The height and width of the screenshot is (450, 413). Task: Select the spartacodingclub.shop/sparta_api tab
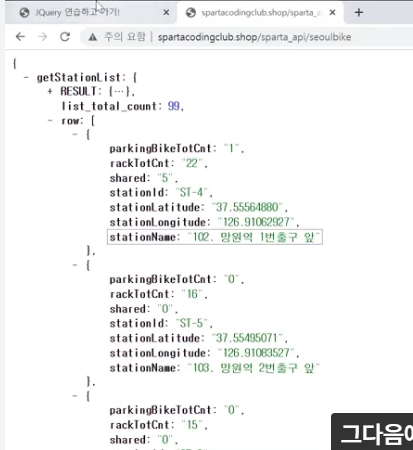[x=260, y=13]
